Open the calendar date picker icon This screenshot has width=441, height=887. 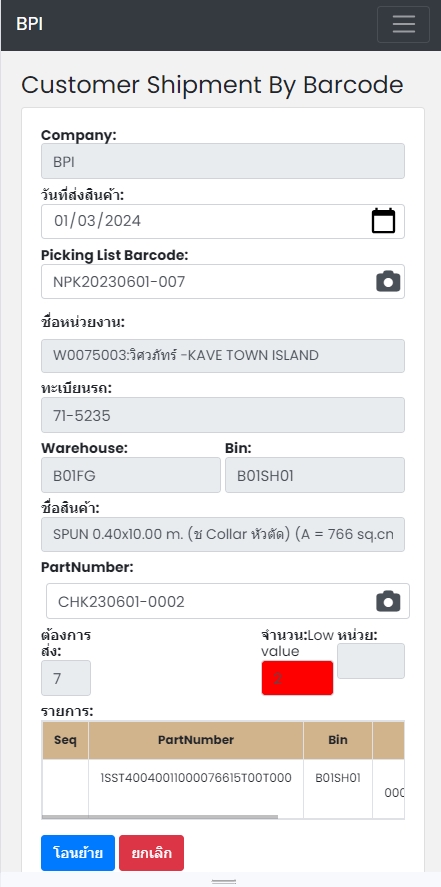(383, 221)
